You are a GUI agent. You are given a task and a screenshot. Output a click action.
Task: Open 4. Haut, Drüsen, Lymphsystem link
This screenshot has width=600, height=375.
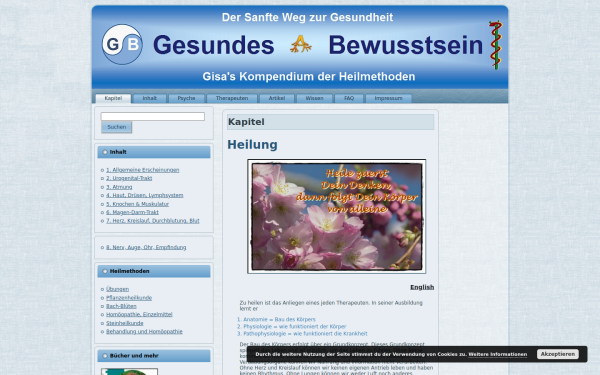pos(145,196)
